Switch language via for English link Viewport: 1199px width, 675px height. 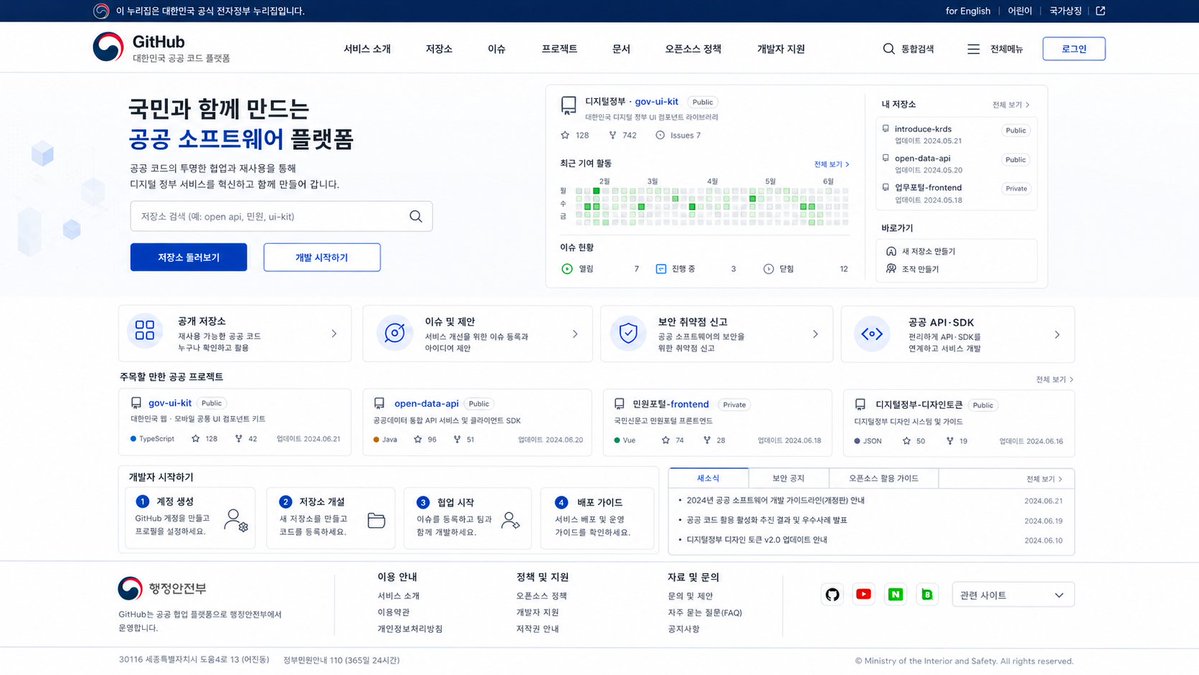pos(967,11)
